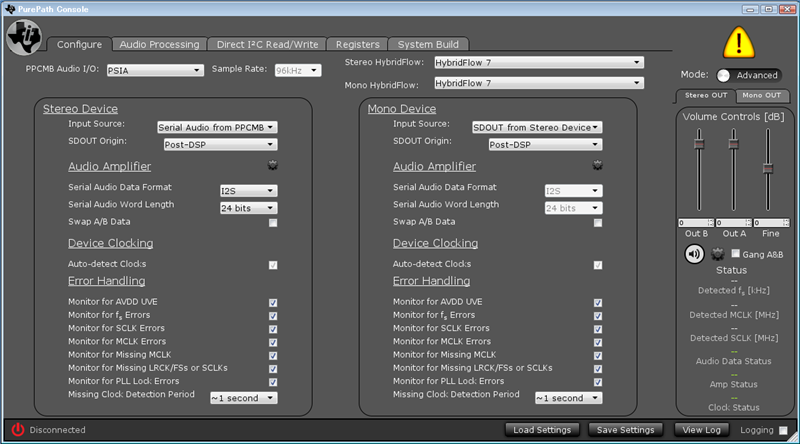Click the Mono Device heading link

[x=402, y=109]
